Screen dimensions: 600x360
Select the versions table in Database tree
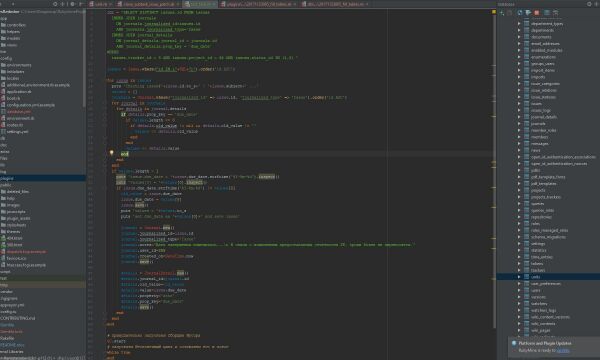pos(538,297)
